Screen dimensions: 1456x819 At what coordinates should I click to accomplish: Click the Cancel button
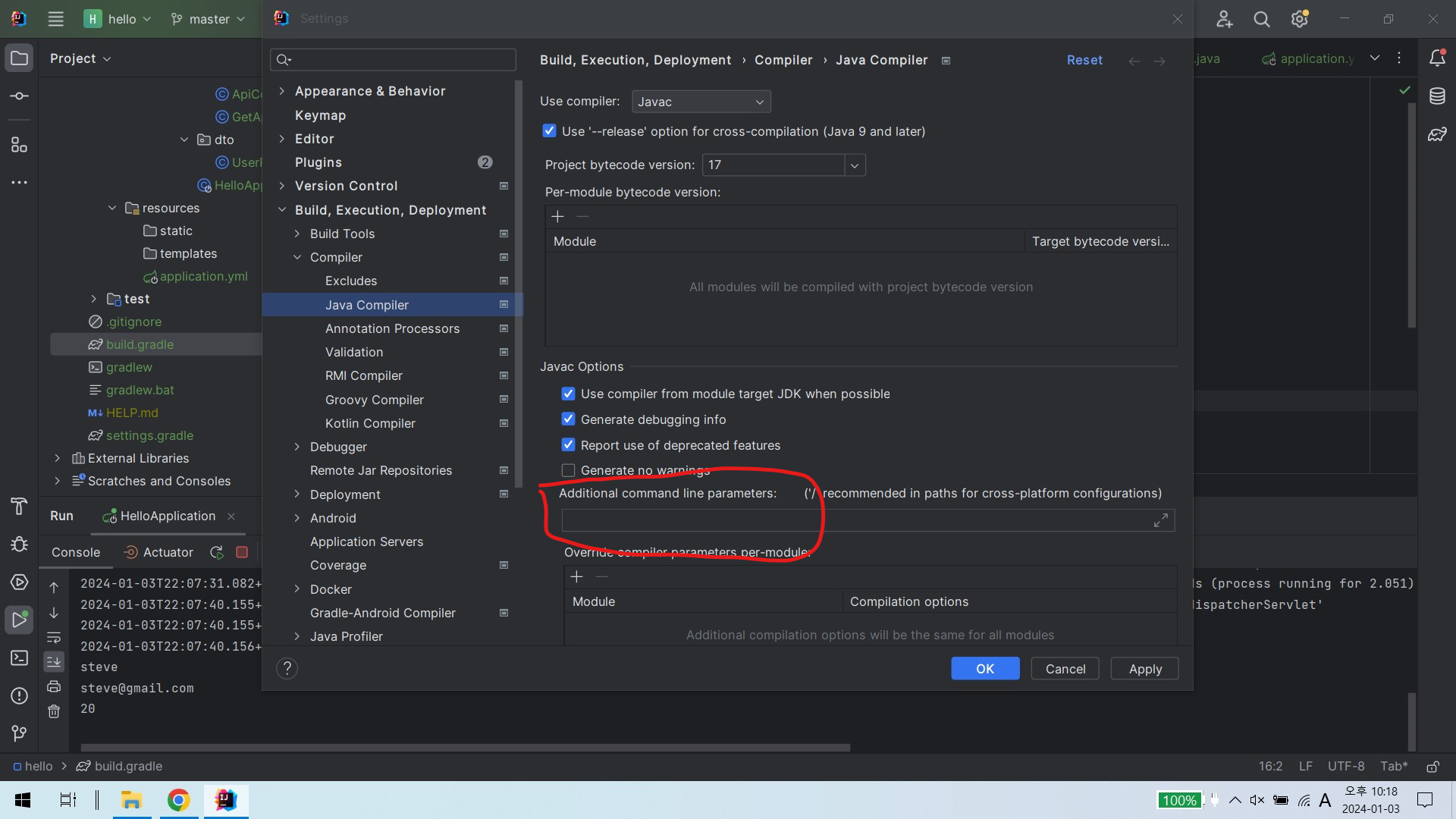point(1065,668)
